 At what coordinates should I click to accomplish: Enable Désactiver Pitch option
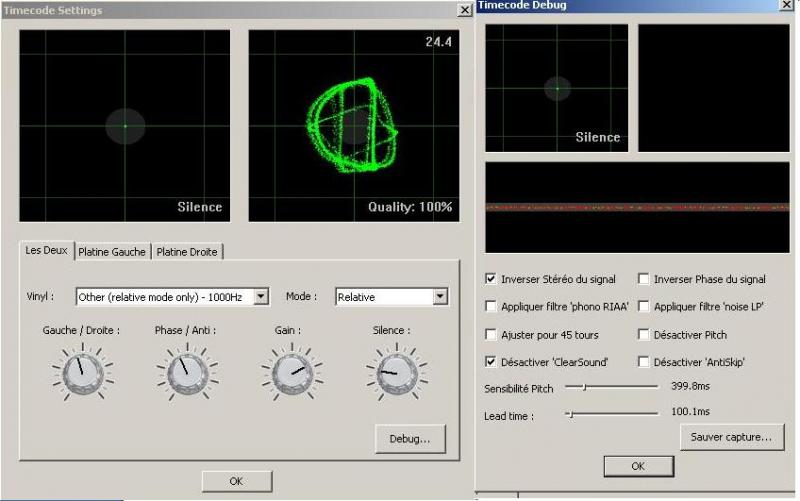point(644,334)
